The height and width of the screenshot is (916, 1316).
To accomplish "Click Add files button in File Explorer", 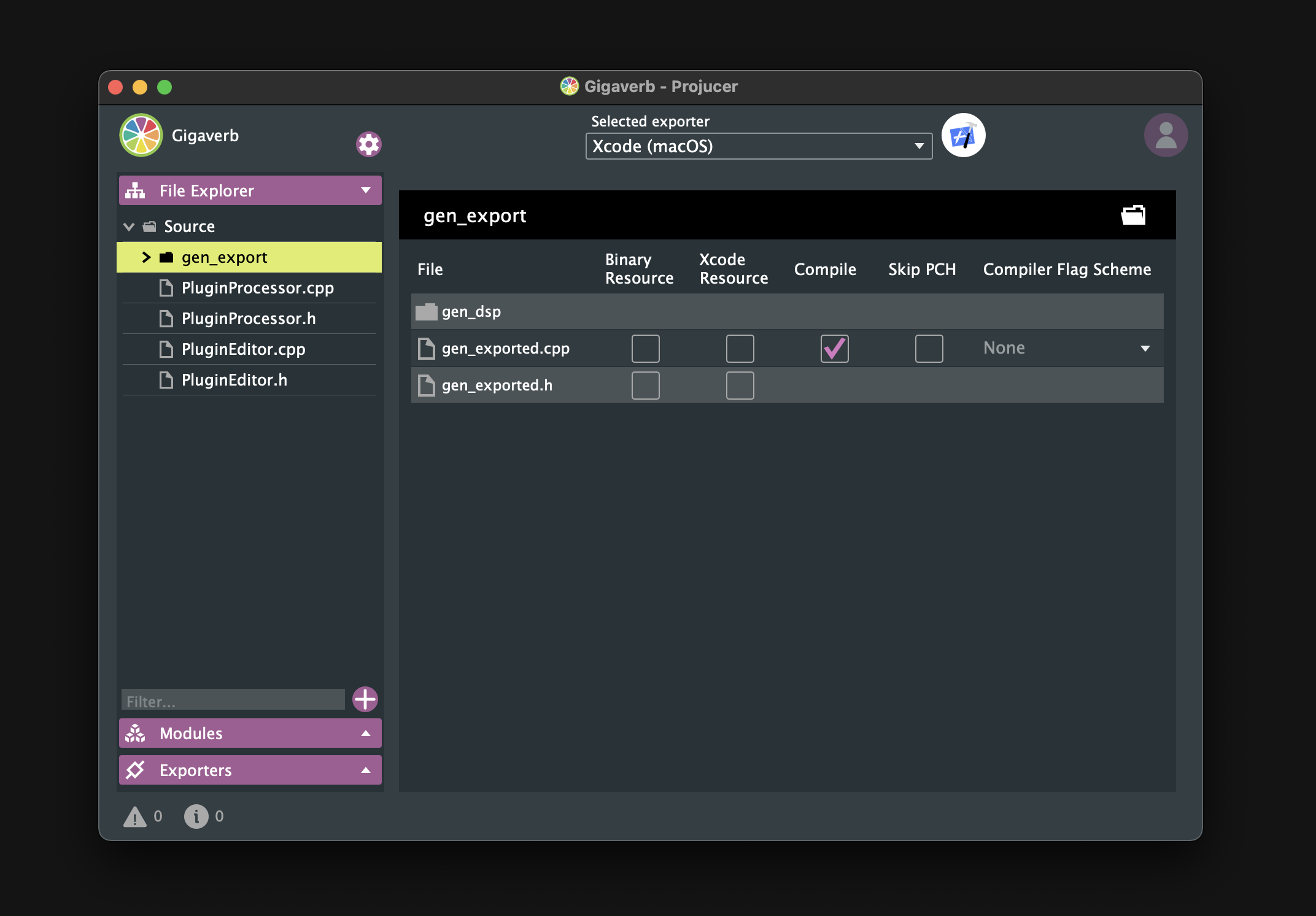I will coord(365,699).
